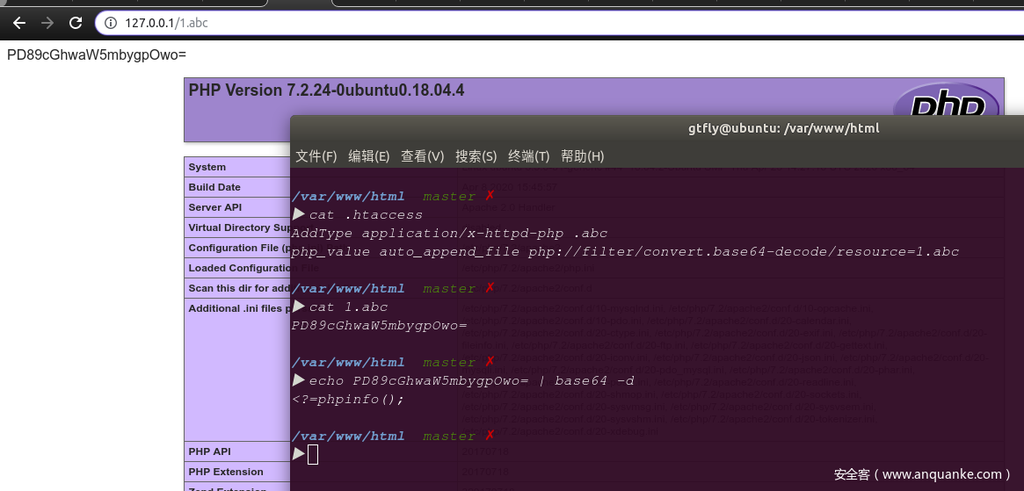Click the browser back arrow
This screenshot has height=491, width=1024.
19,22
